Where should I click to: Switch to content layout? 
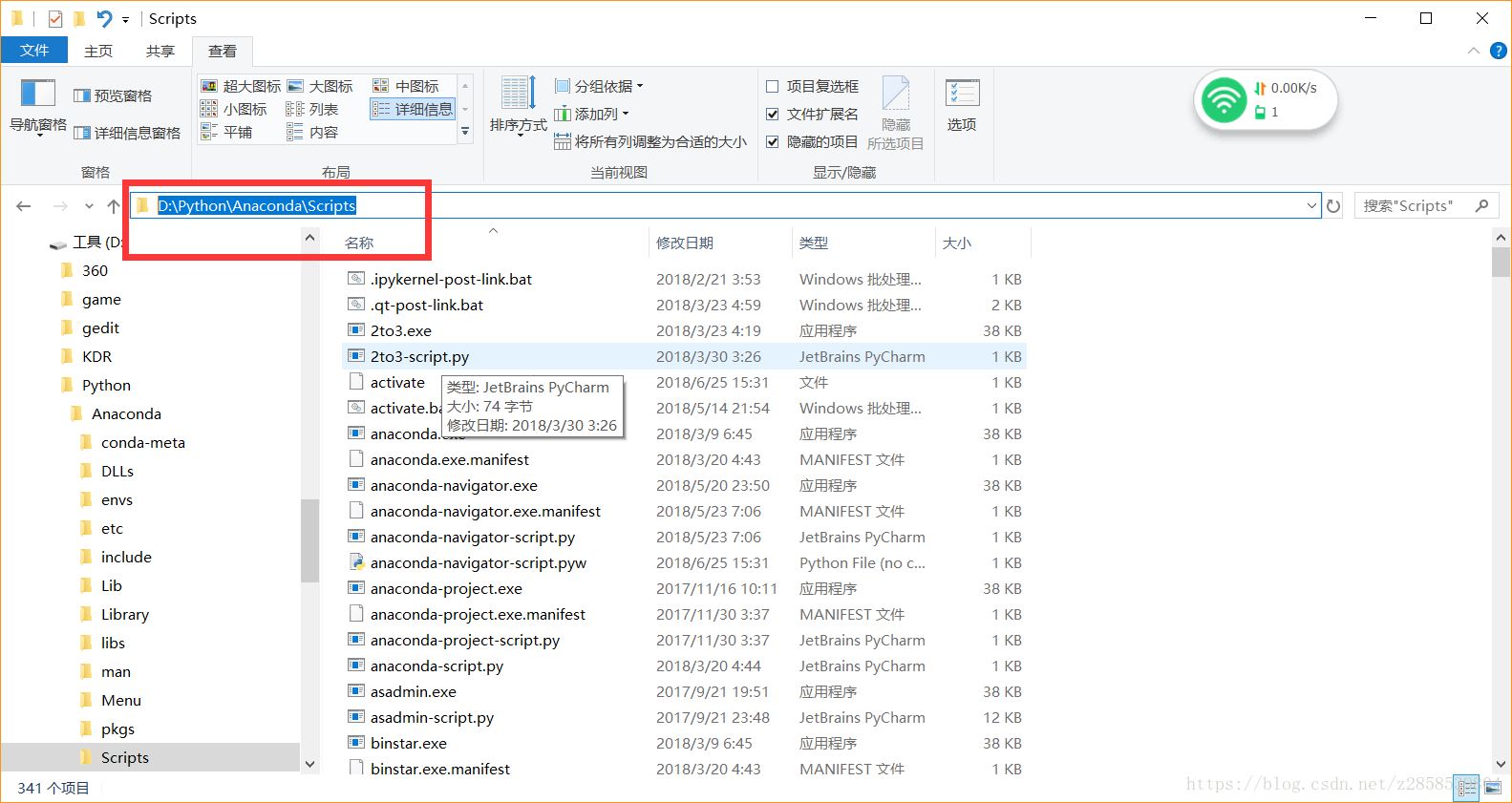point(312,132)
